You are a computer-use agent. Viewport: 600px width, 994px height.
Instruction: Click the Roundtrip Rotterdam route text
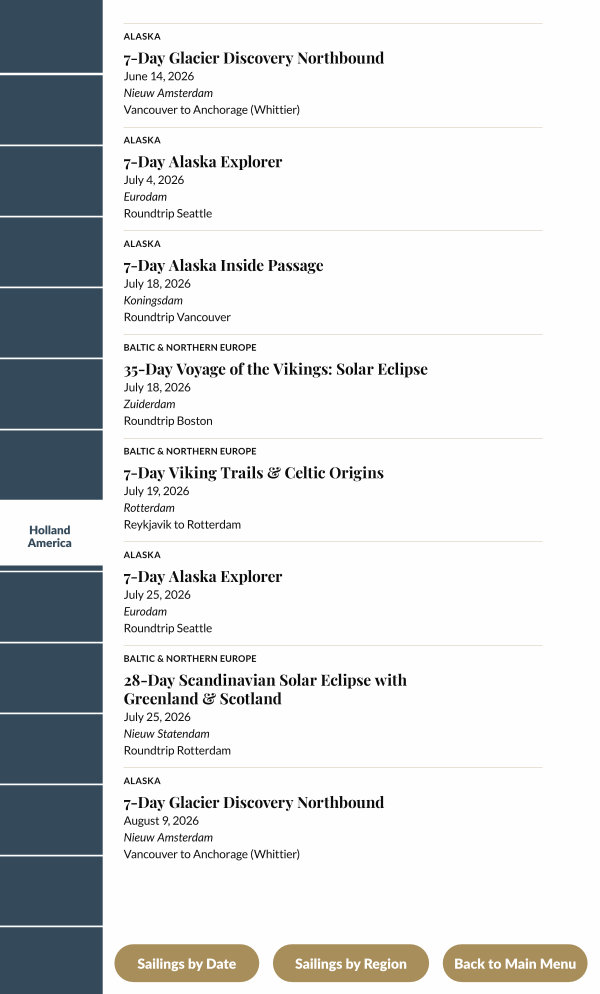(177, 751)
